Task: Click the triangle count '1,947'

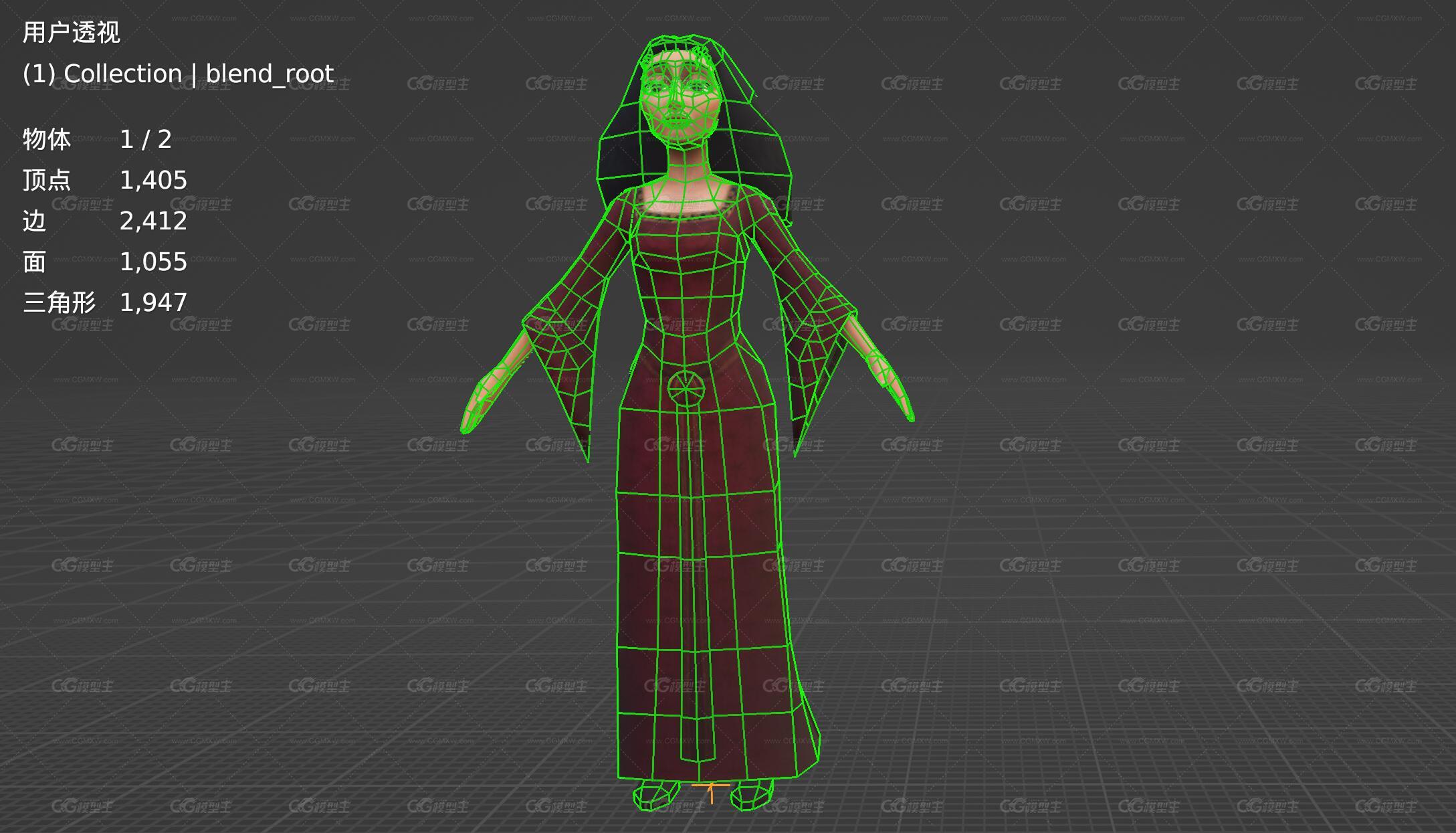Action: click(154, 302)
